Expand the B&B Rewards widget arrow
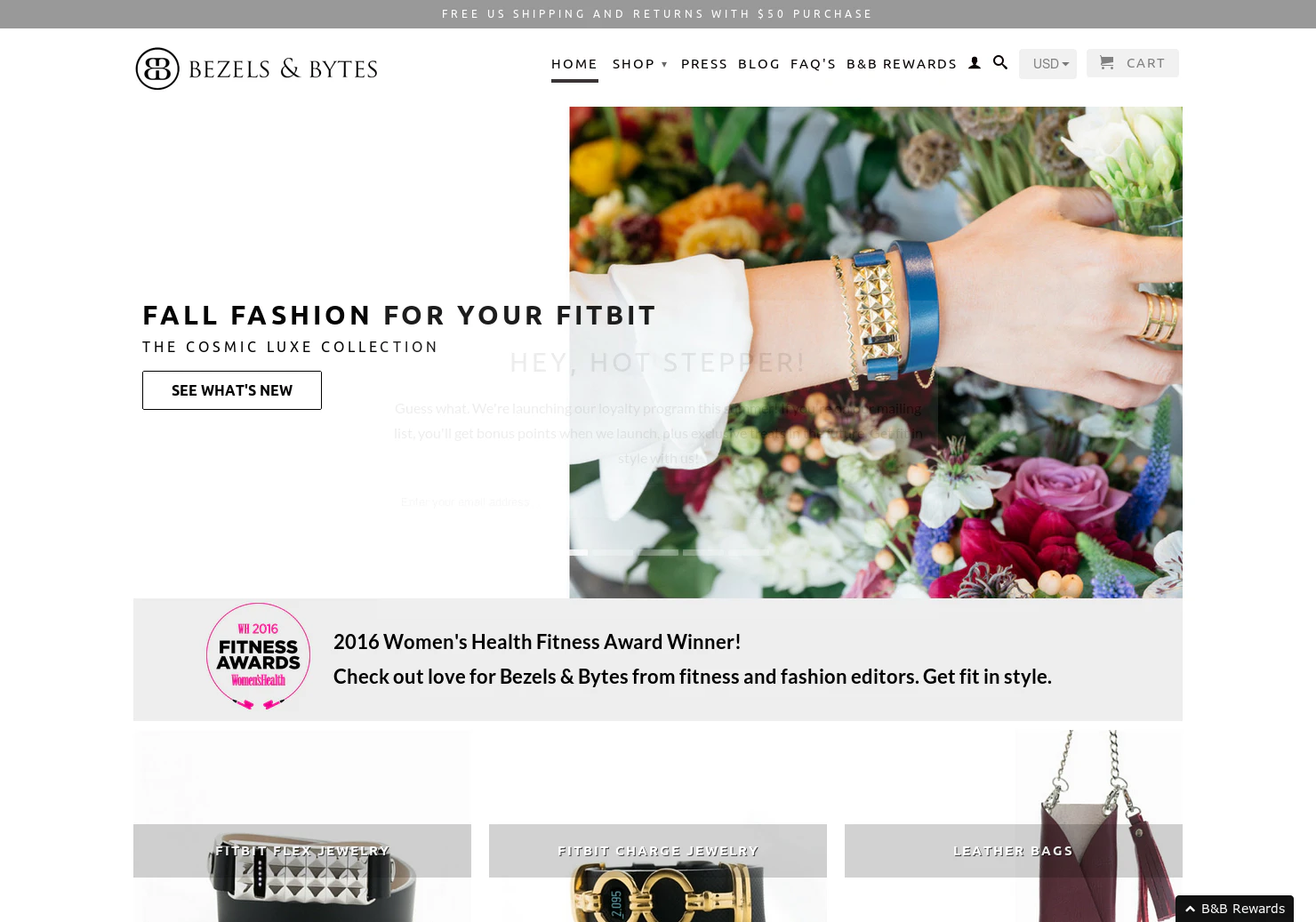 coord(1190,909)
